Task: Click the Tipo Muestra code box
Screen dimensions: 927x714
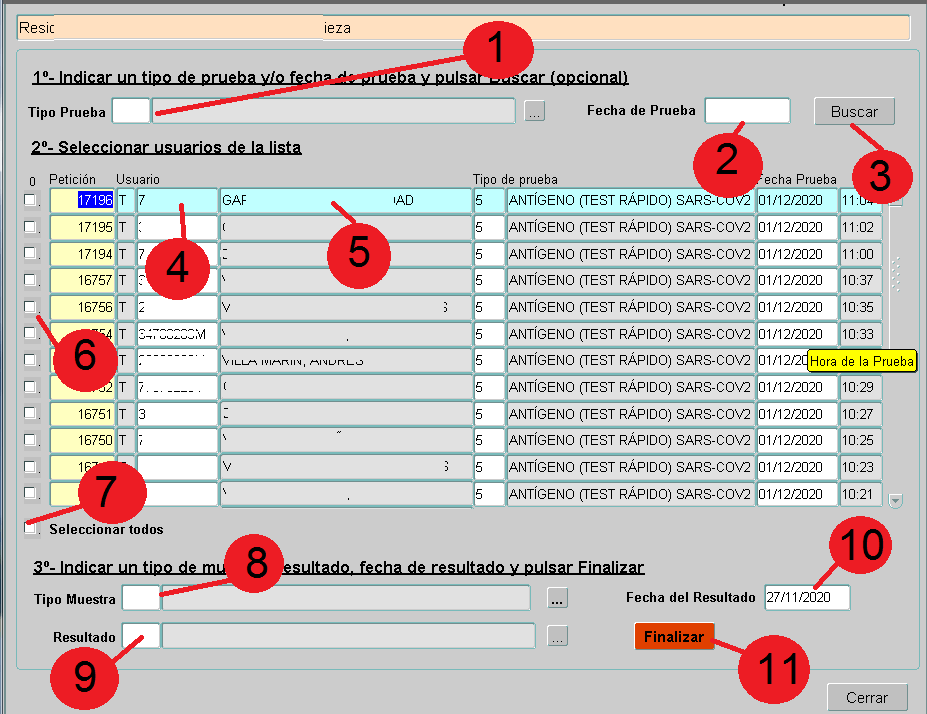Action: [140, 598]
